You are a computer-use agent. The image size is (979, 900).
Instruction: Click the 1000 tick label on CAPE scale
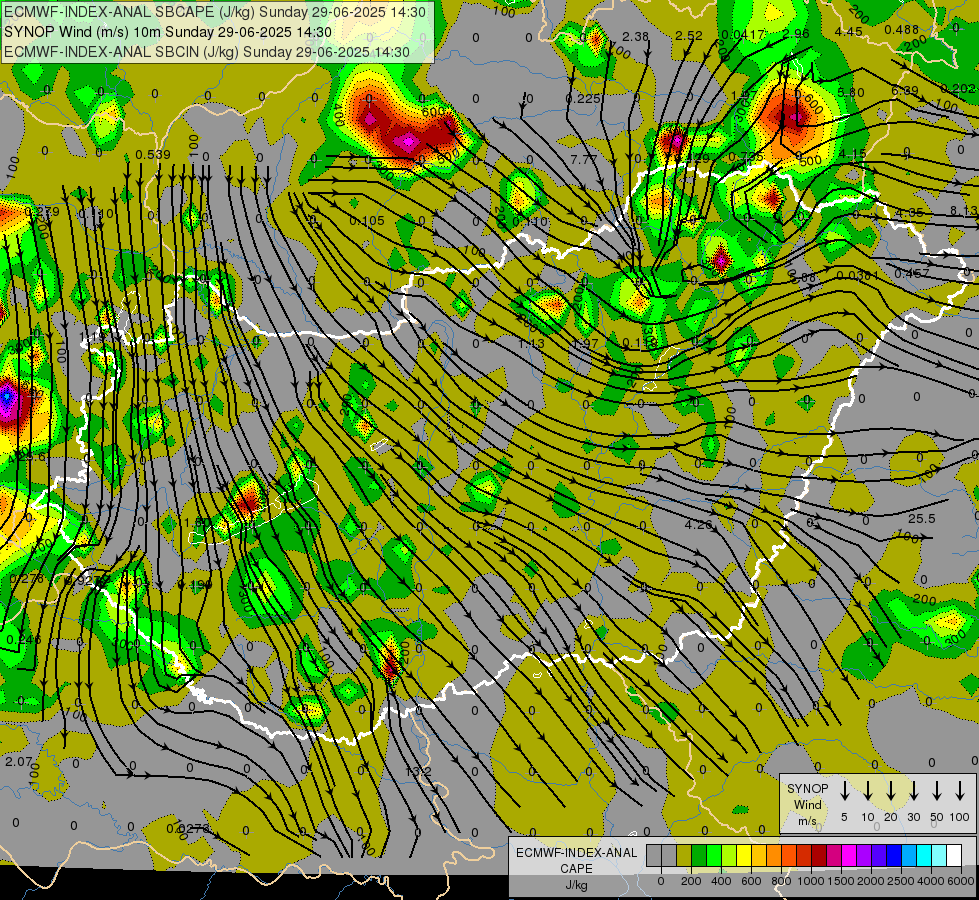tap(811, 881)
